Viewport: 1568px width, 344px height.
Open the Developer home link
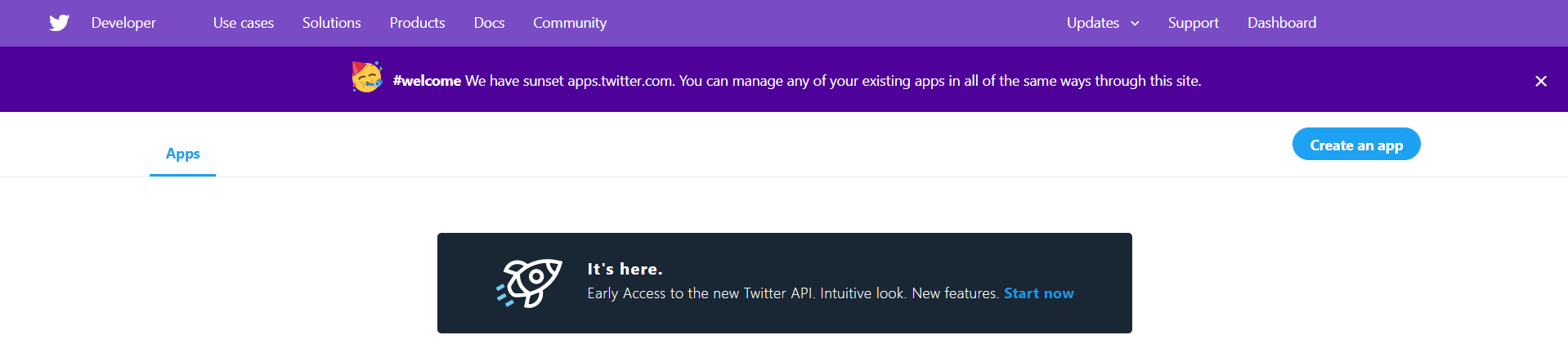[123, 23]
